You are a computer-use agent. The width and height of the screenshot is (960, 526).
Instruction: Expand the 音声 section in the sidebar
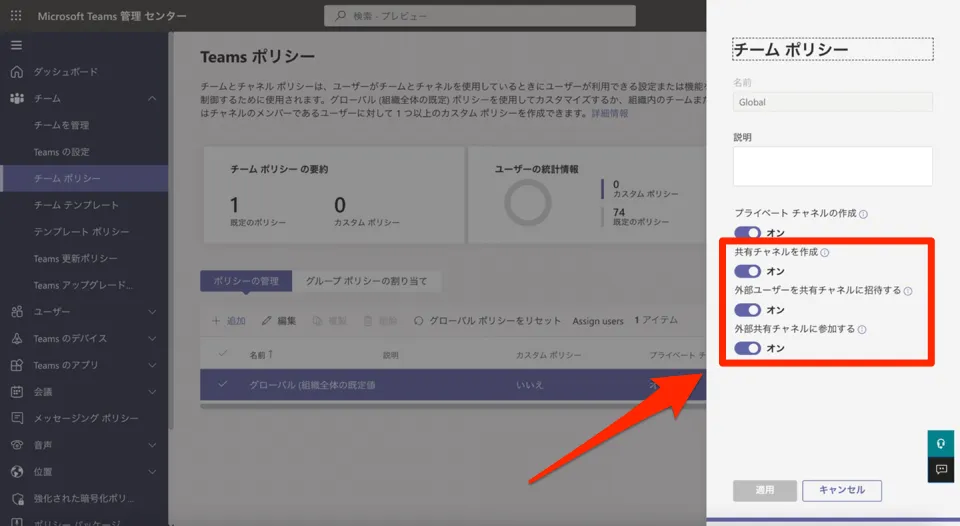pyautogui.click(x=152, y=445)
